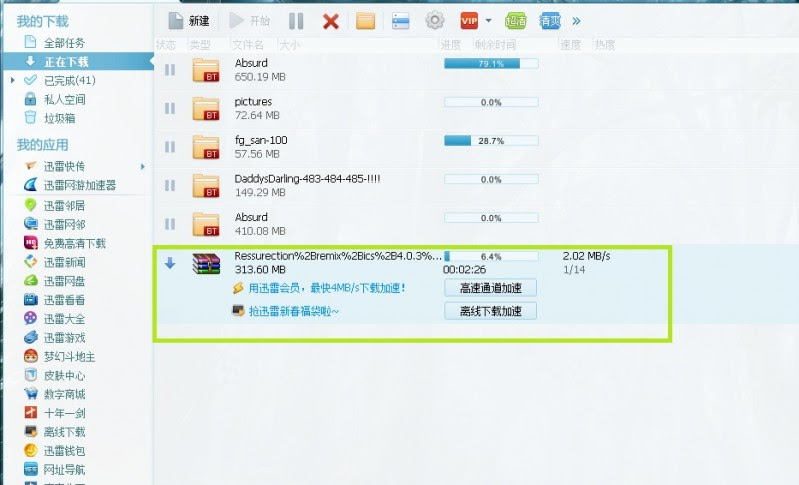The height and width of the screenshot is (485, 799).
Task: Click the RAR archive icon of Ressurection task
Action: [206, 263]
